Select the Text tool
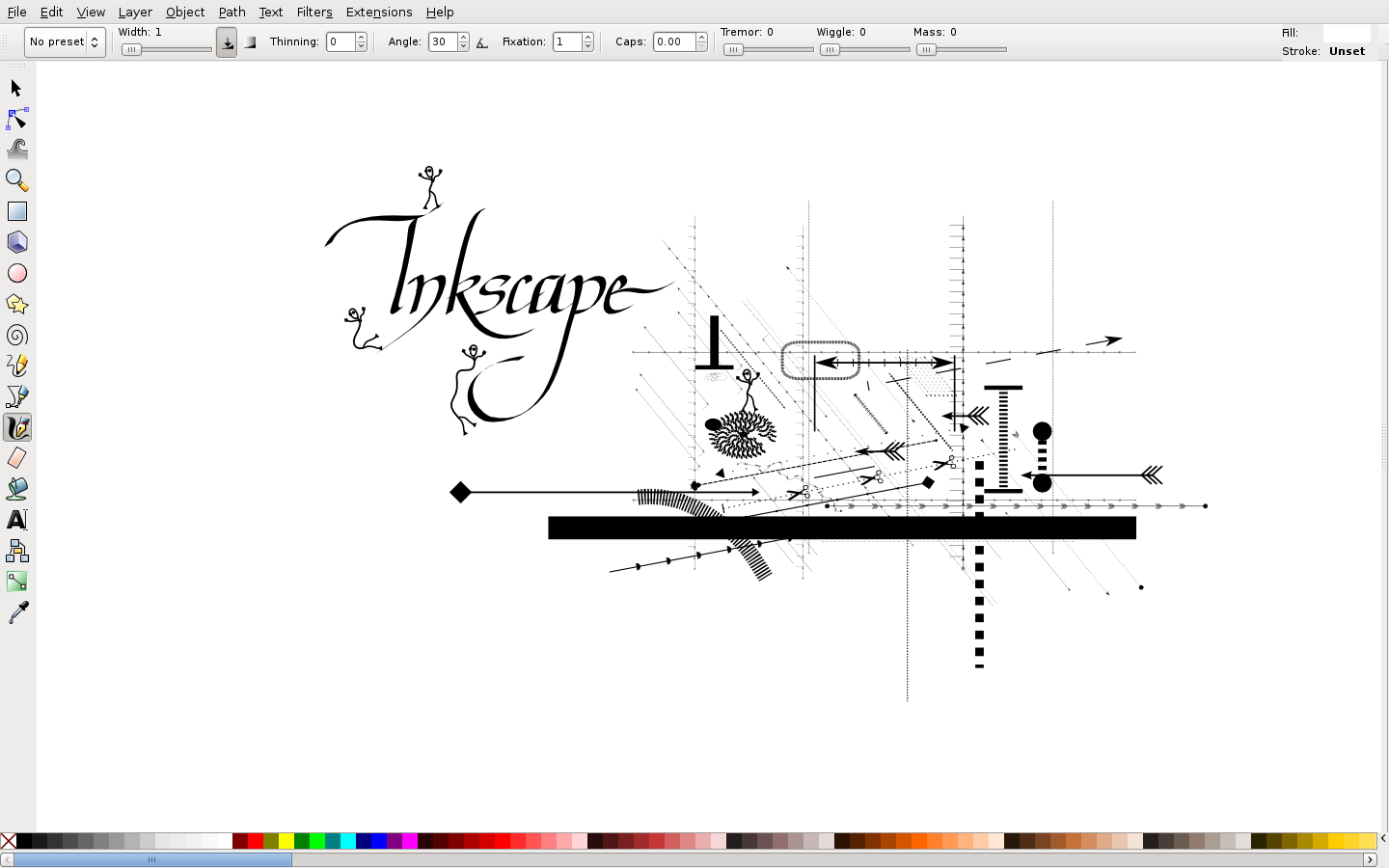The width and height of the screenshot is (1389, 868). [x=16, y=520]
